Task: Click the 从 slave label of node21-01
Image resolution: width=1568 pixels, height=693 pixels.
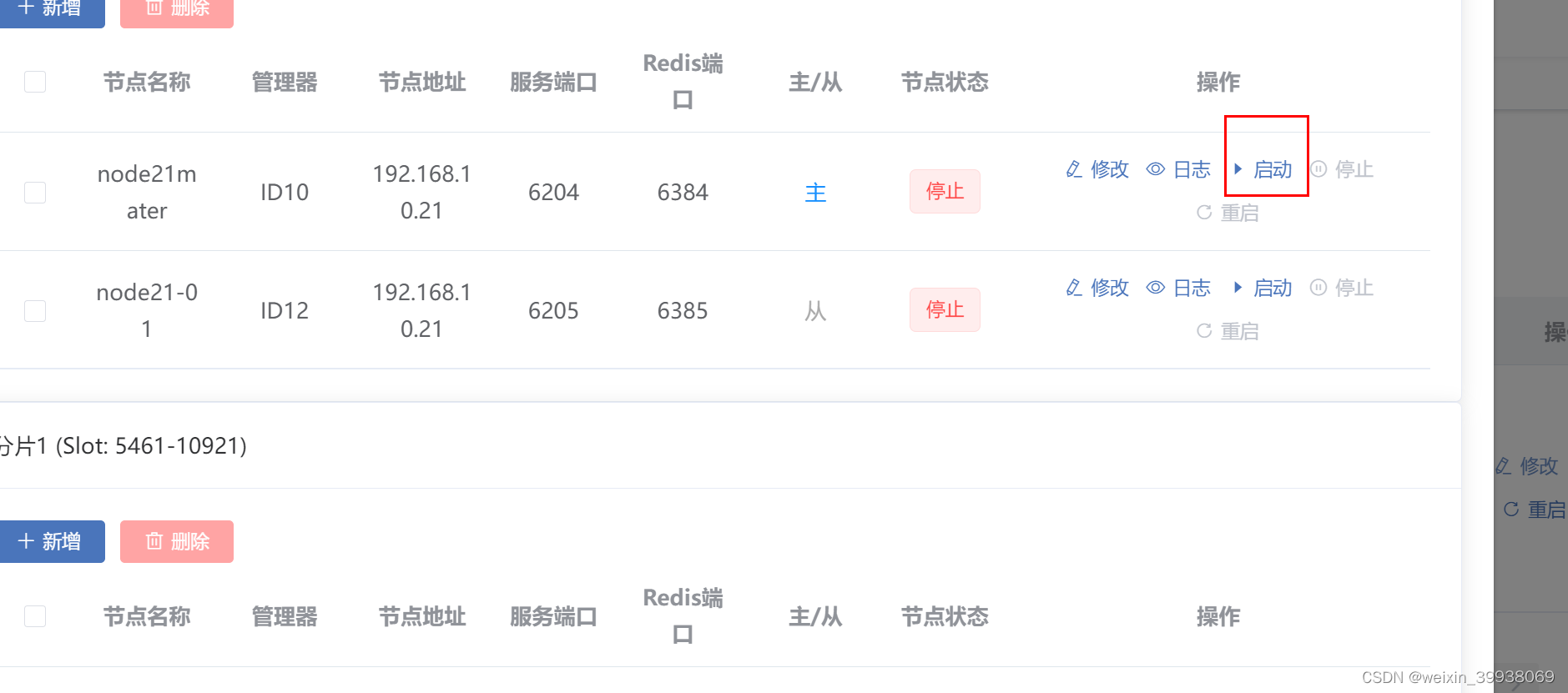Action: point(815,311)
